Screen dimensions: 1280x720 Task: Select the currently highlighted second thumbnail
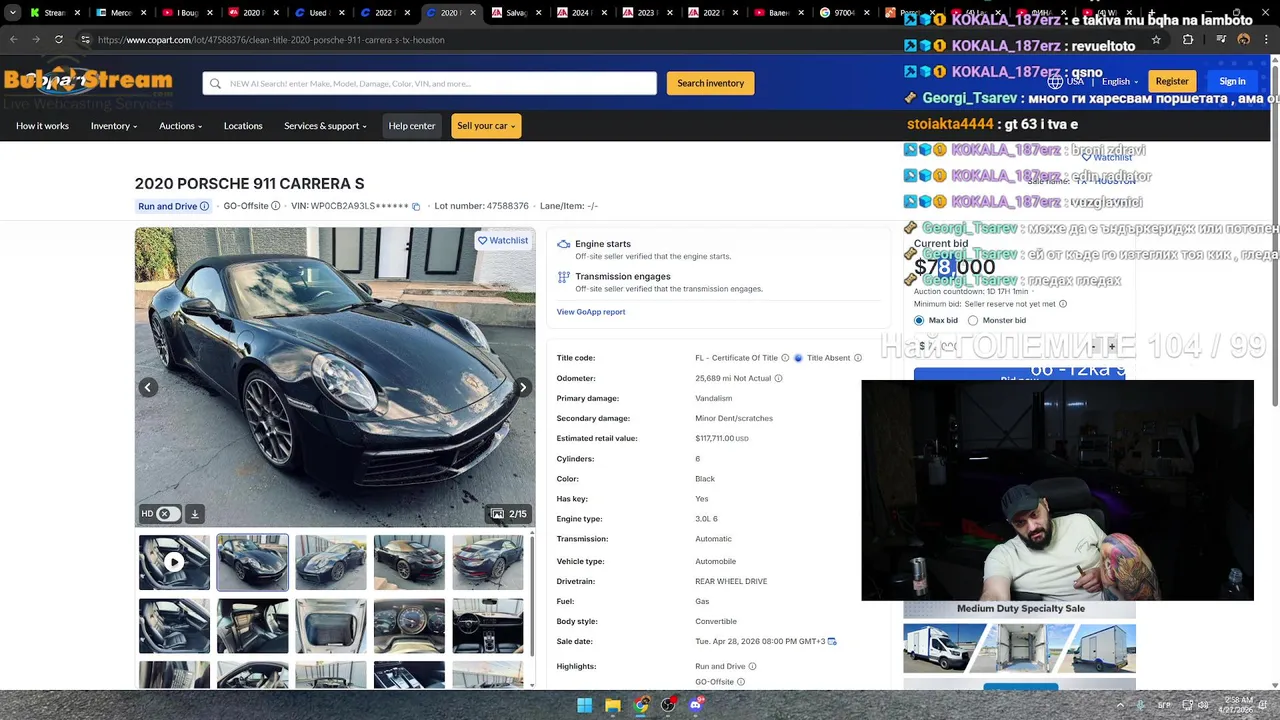pos(252,562)
